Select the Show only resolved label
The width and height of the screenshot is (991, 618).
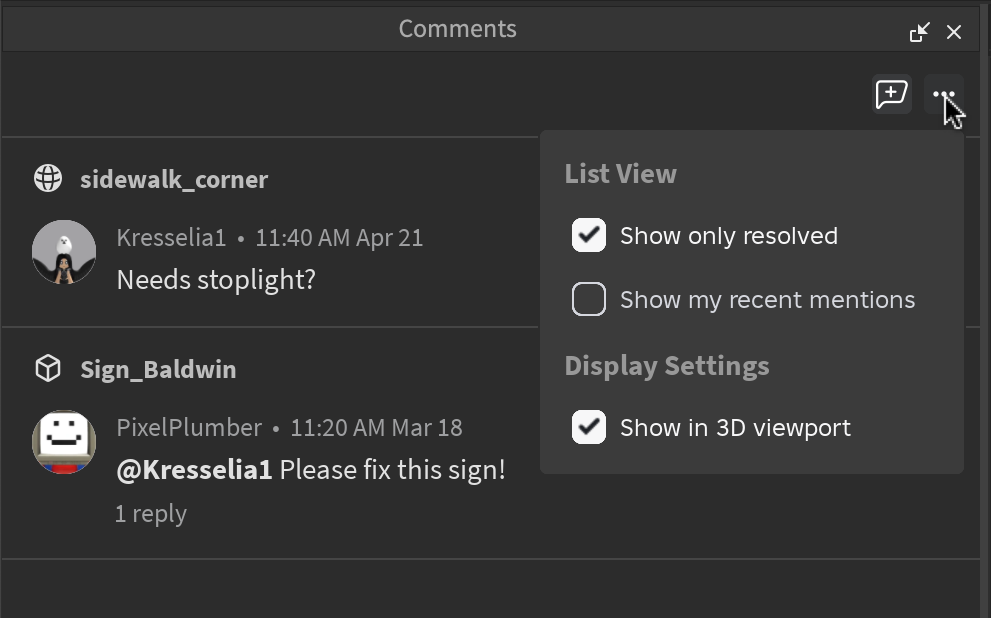click(729, 236)
